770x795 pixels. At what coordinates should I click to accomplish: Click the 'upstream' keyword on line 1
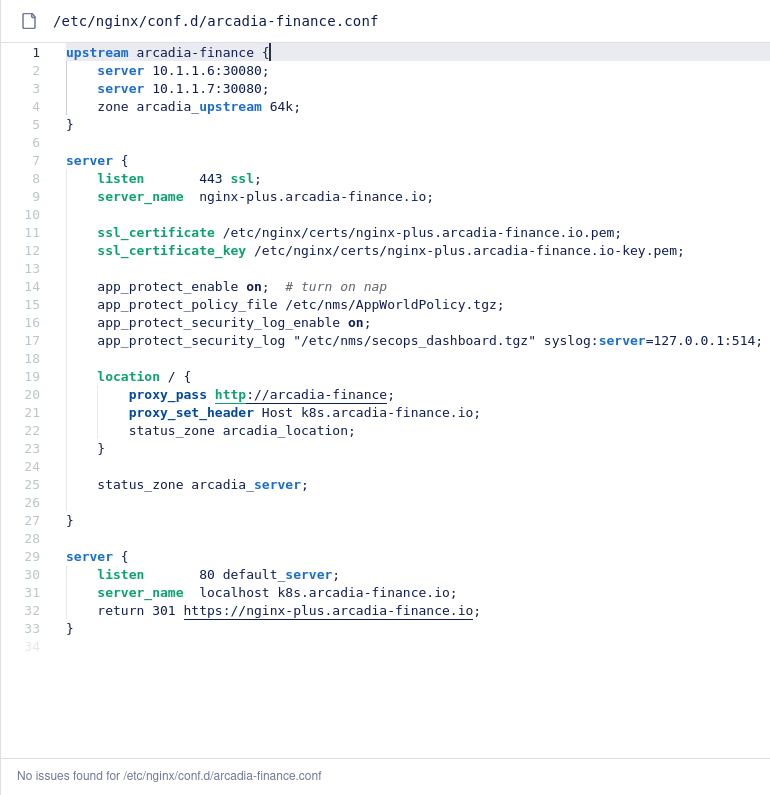97,53
